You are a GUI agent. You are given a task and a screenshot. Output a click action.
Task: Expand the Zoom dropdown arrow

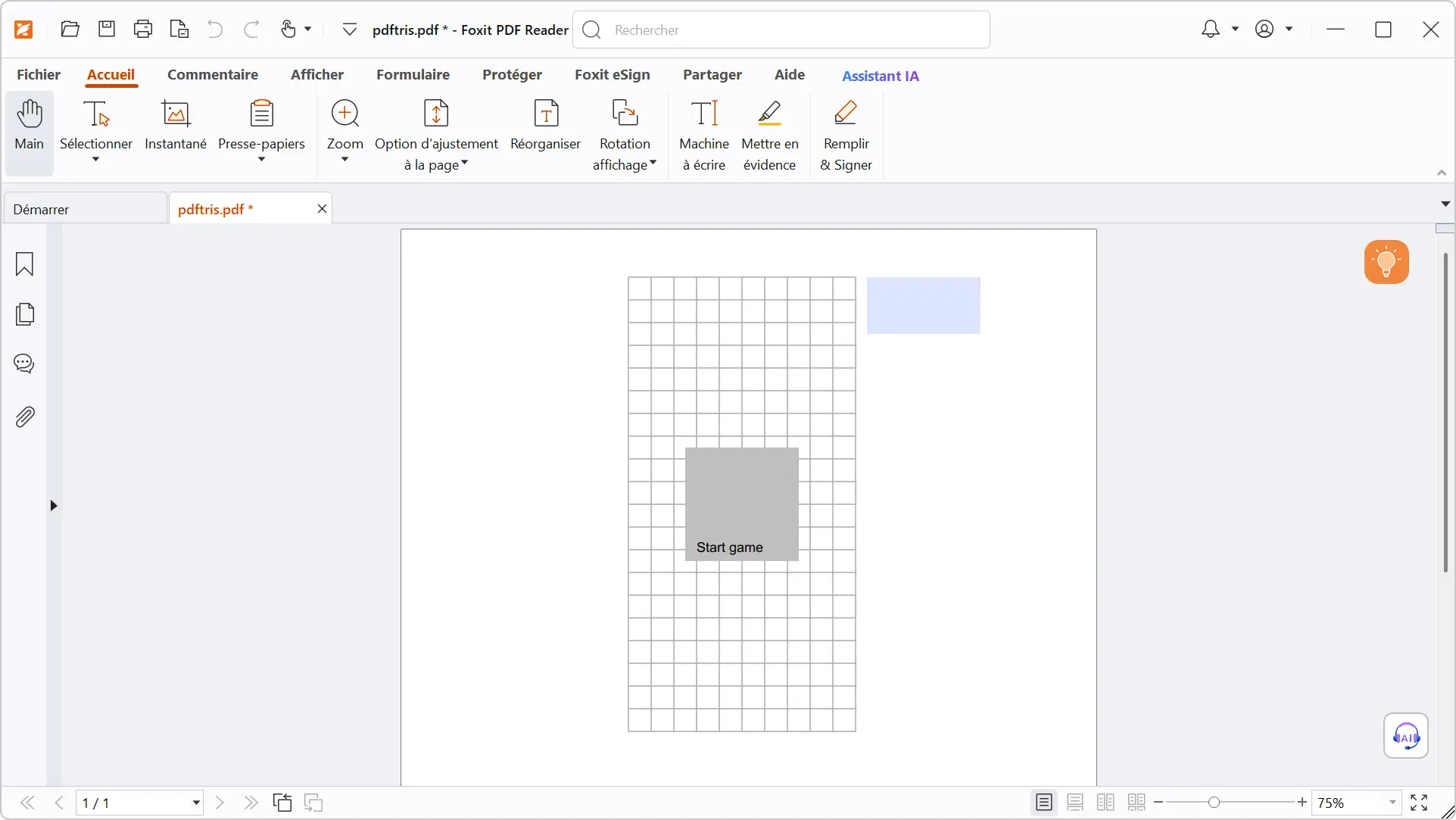click(345, 160)
